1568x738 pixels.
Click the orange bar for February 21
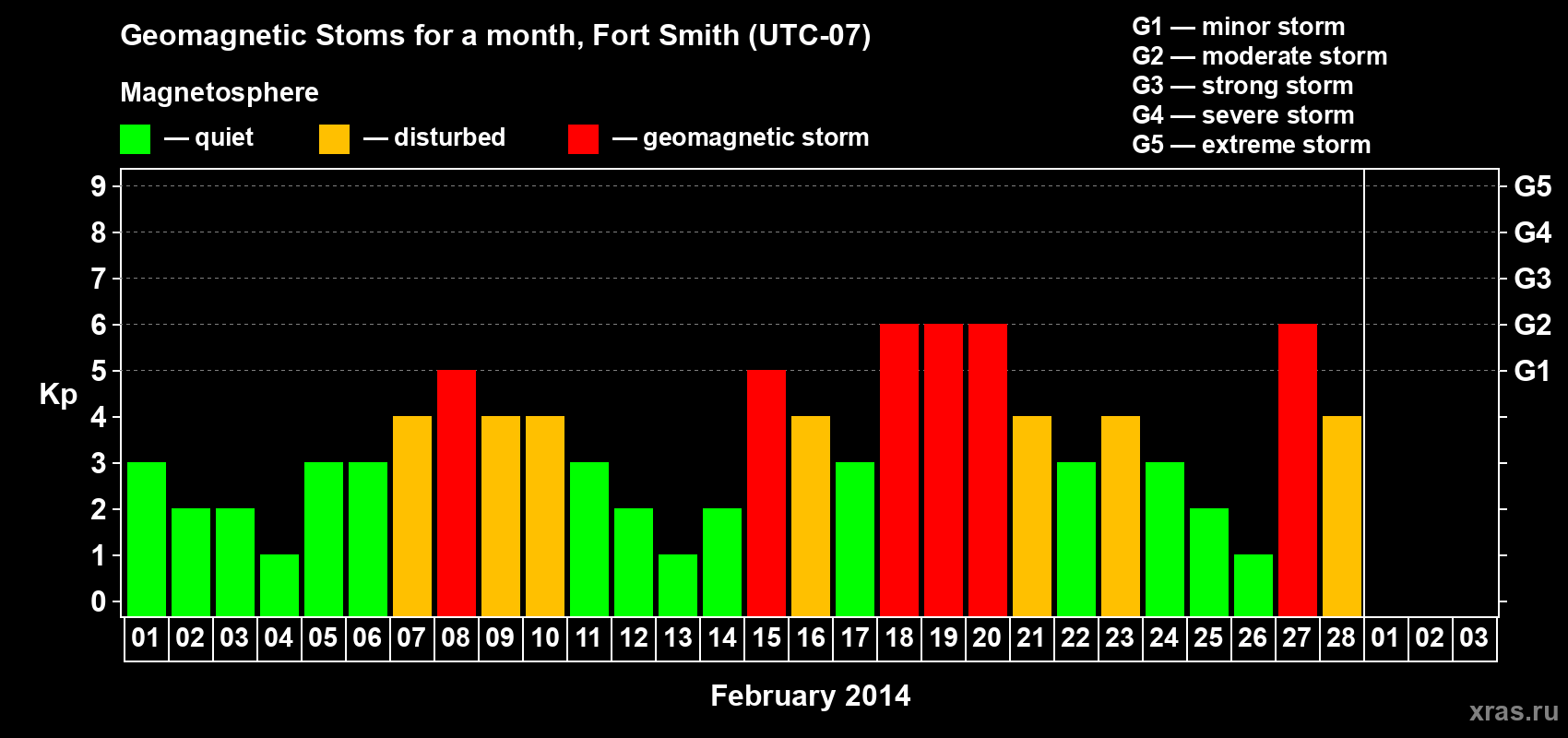(x=1032, y=516)
